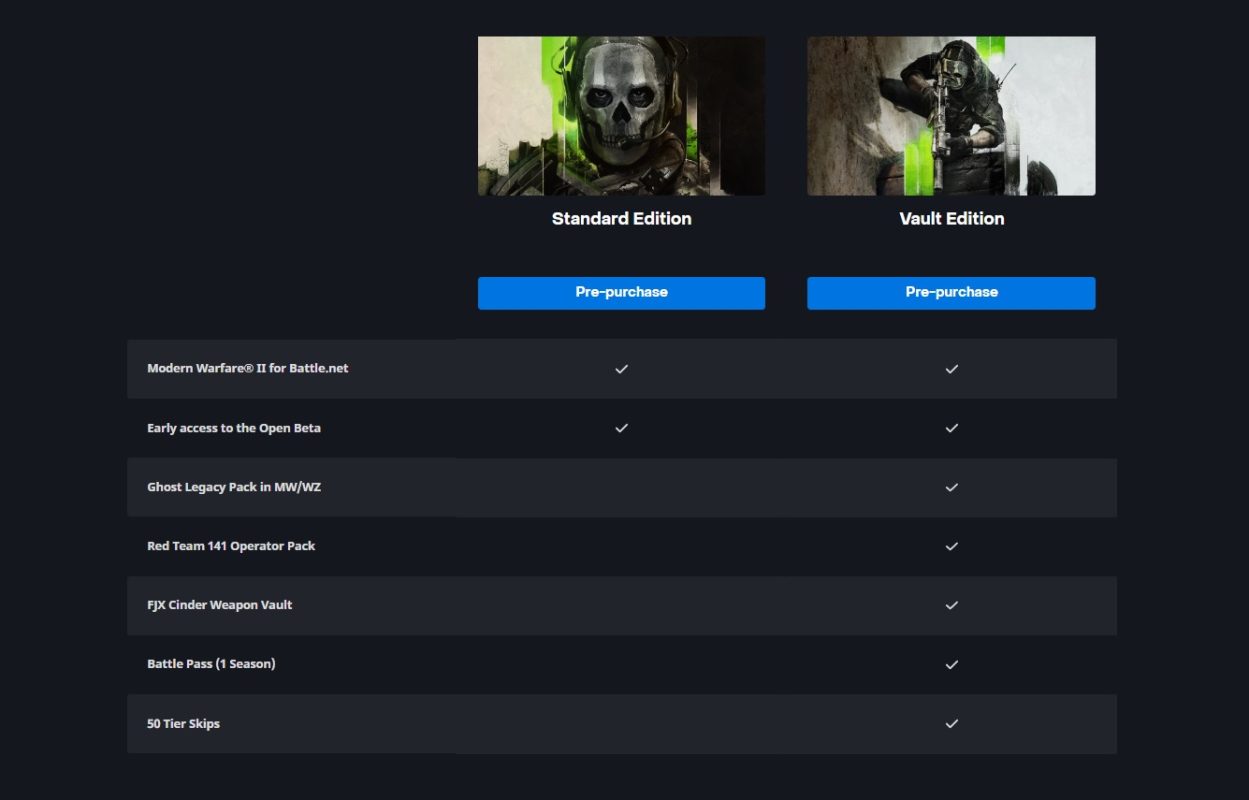The image size is (1249, 800).
Task: Open the Vault Edition soldier artwork
Action: point(951,116)
